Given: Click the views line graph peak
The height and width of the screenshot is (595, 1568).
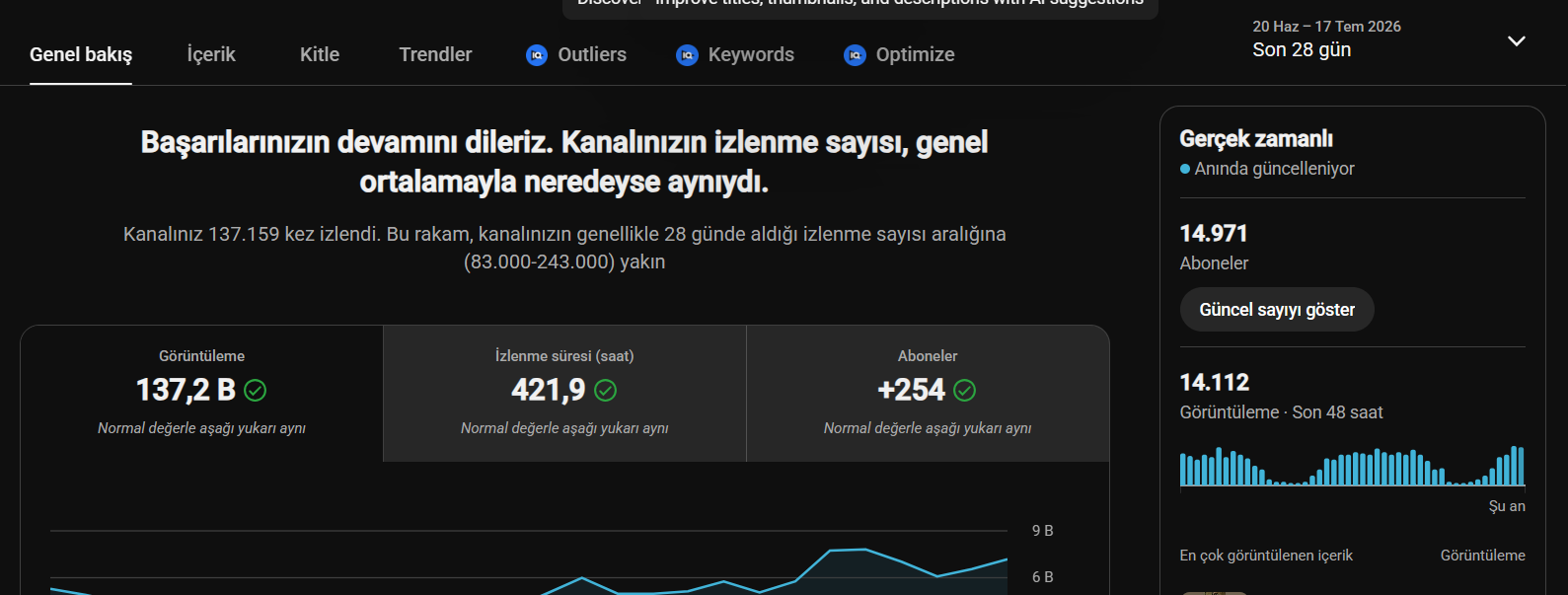Looking at the screenshot, I should point(864,549).
